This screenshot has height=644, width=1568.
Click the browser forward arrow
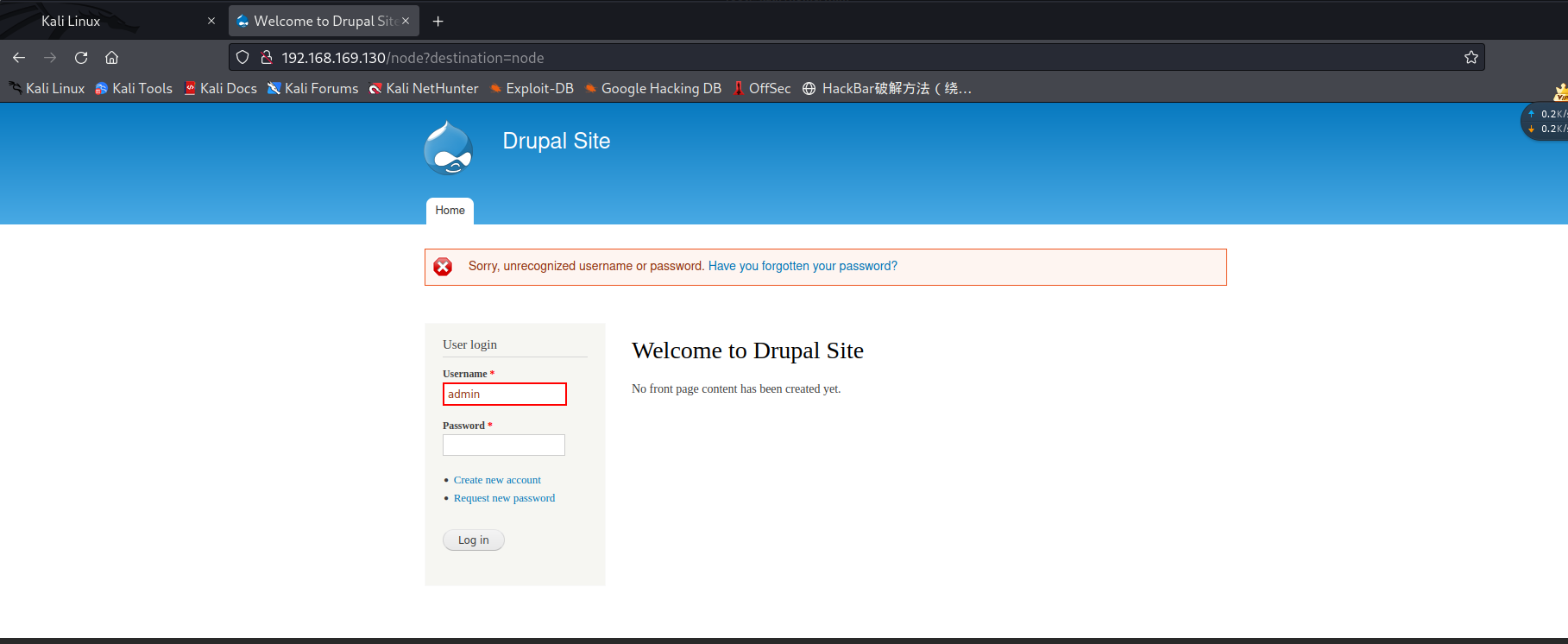pos(50,58)
